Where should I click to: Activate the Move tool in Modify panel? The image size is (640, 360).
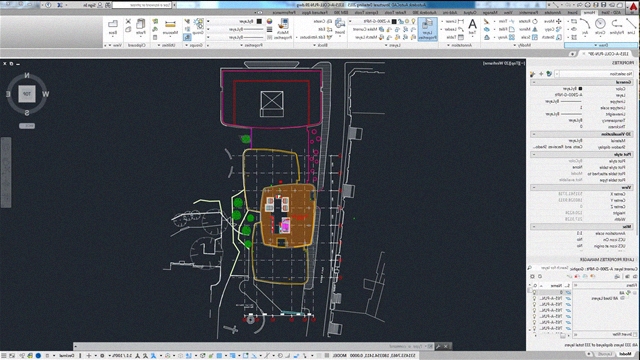click(x=553, y=21)
